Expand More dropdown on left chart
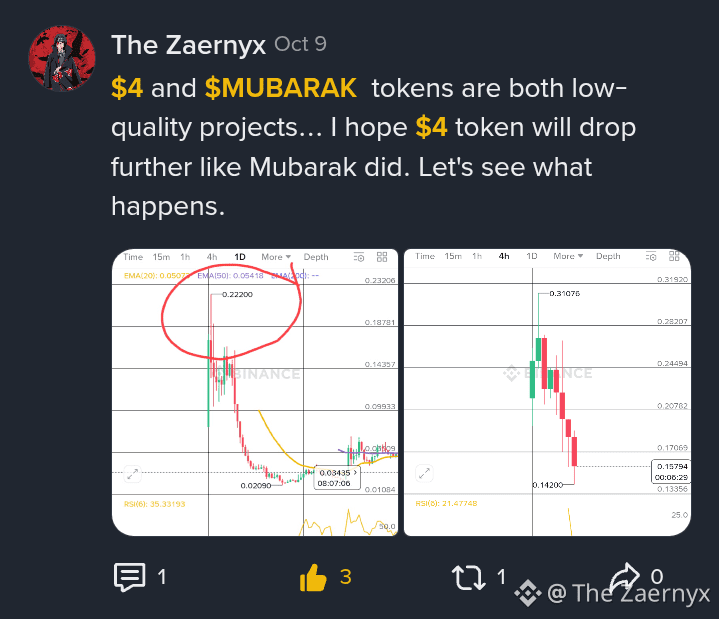 [276, 257]
